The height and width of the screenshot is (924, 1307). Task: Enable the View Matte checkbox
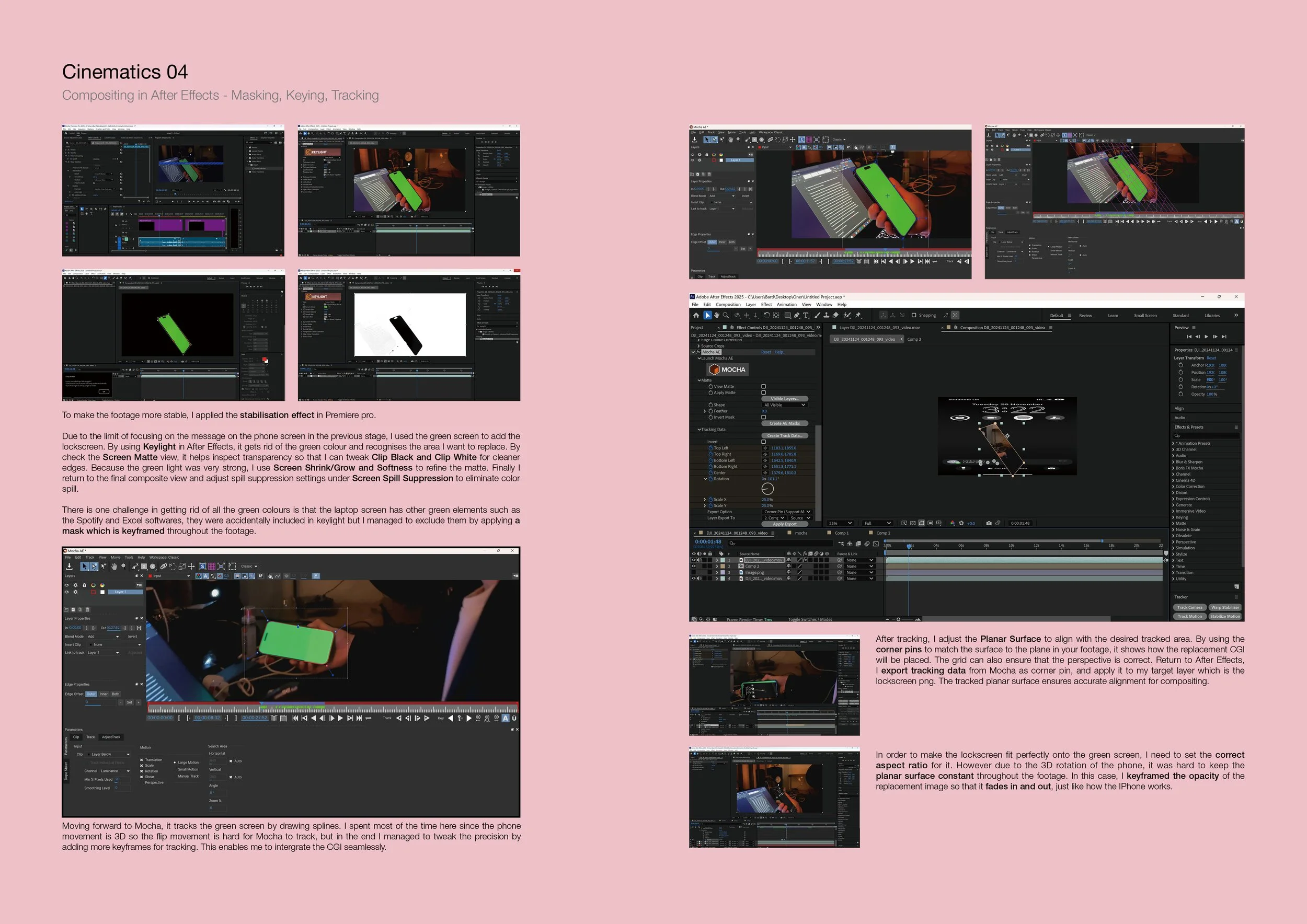[764, 386]
